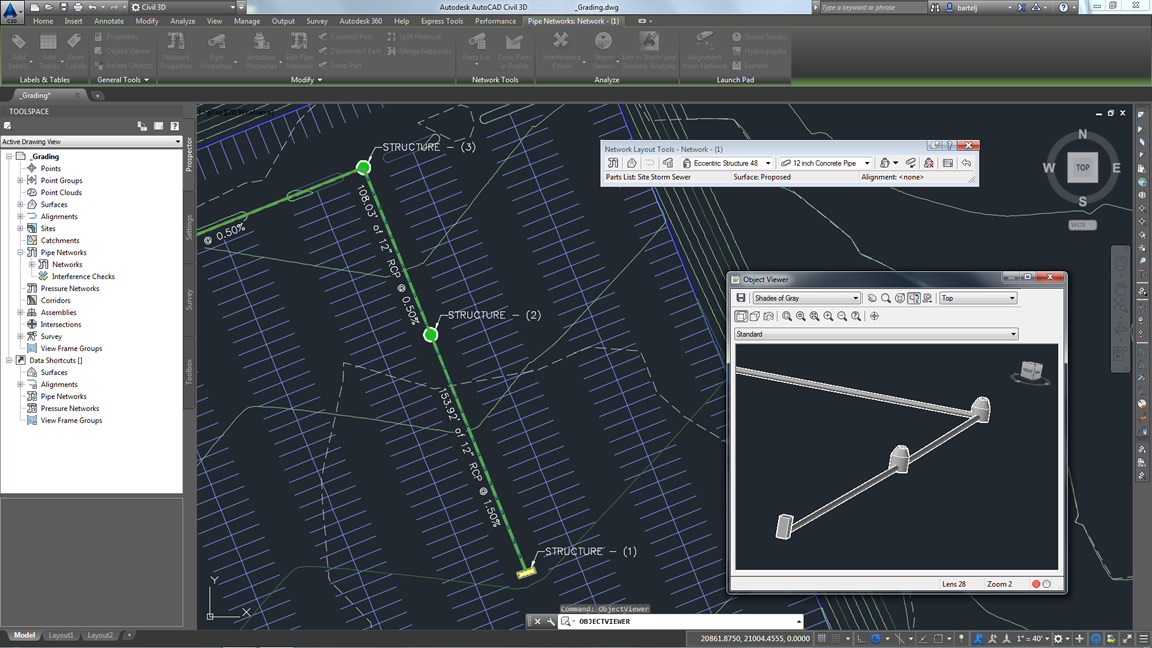This screenshot has height=648, width=1152.
Task: Click the Network Tools panel title
Action: [x=495, y=80]
